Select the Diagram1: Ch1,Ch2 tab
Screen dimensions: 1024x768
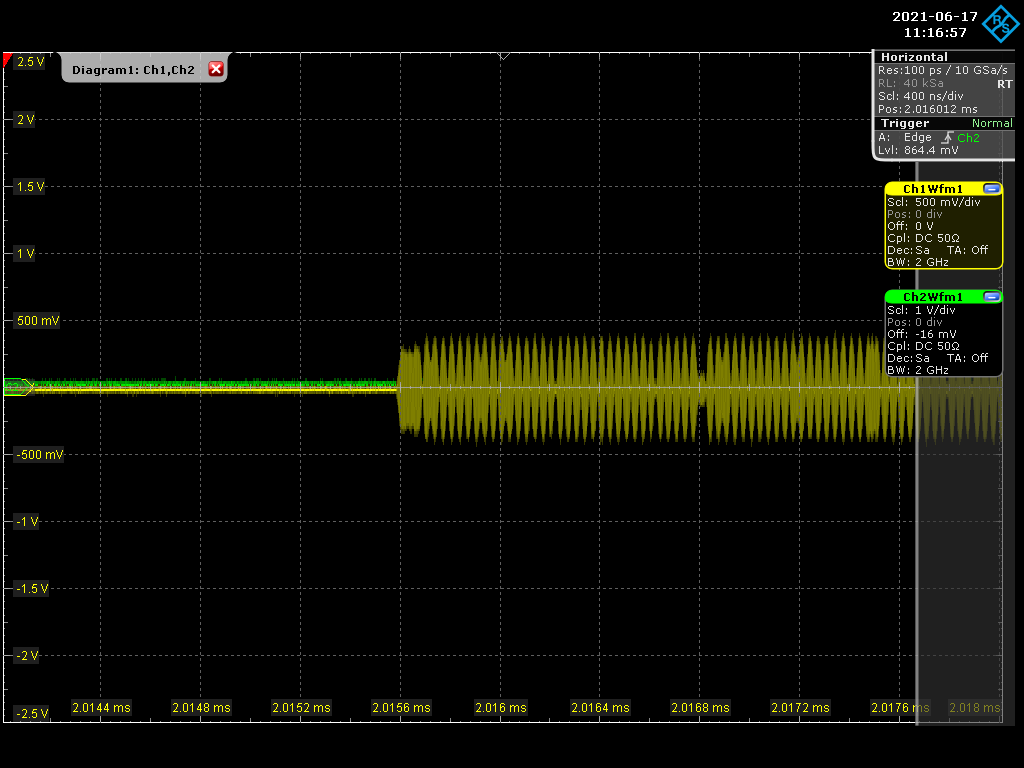132,69
